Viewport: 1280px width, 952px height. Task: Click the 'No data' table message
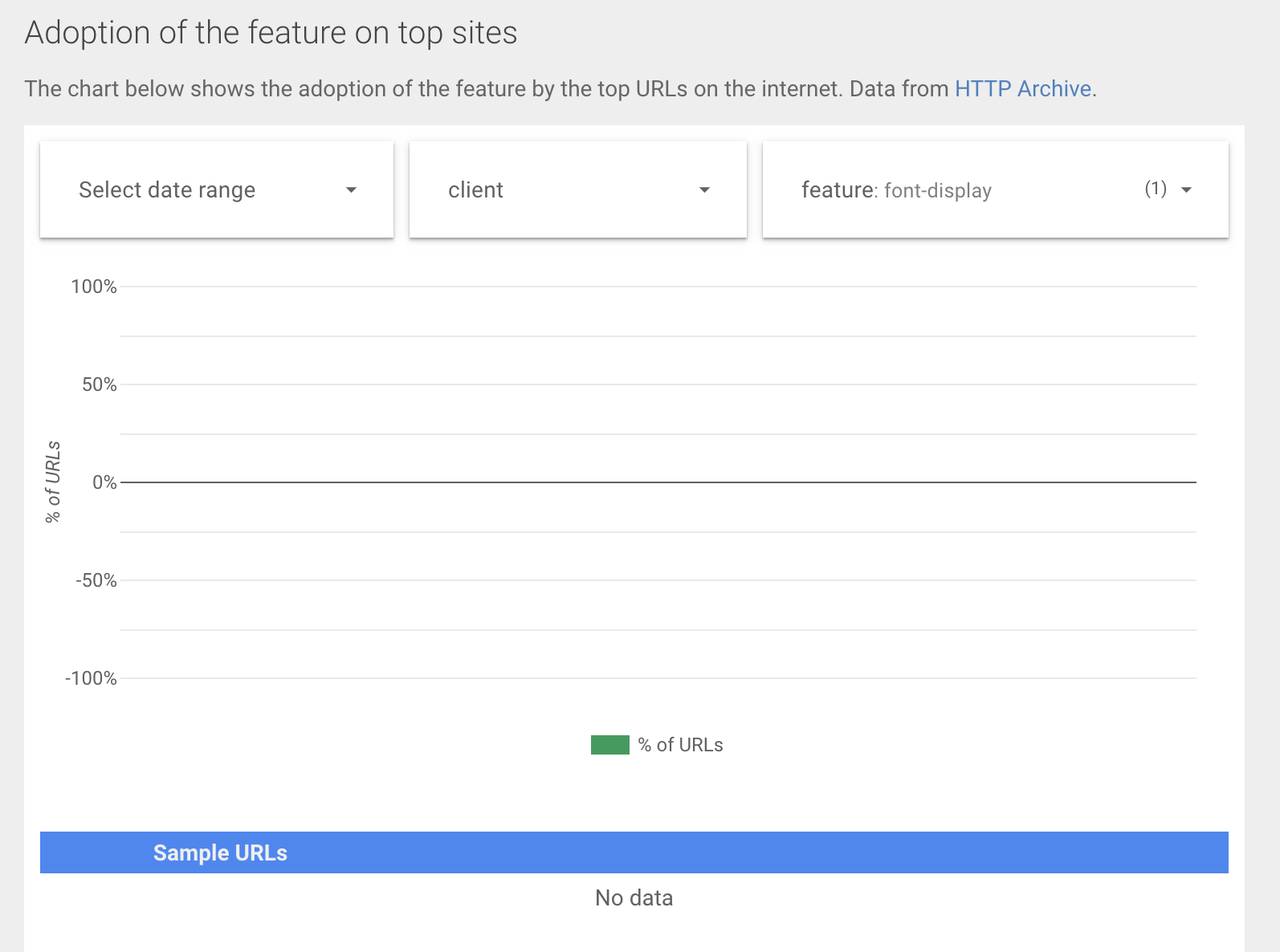point(634,897)
